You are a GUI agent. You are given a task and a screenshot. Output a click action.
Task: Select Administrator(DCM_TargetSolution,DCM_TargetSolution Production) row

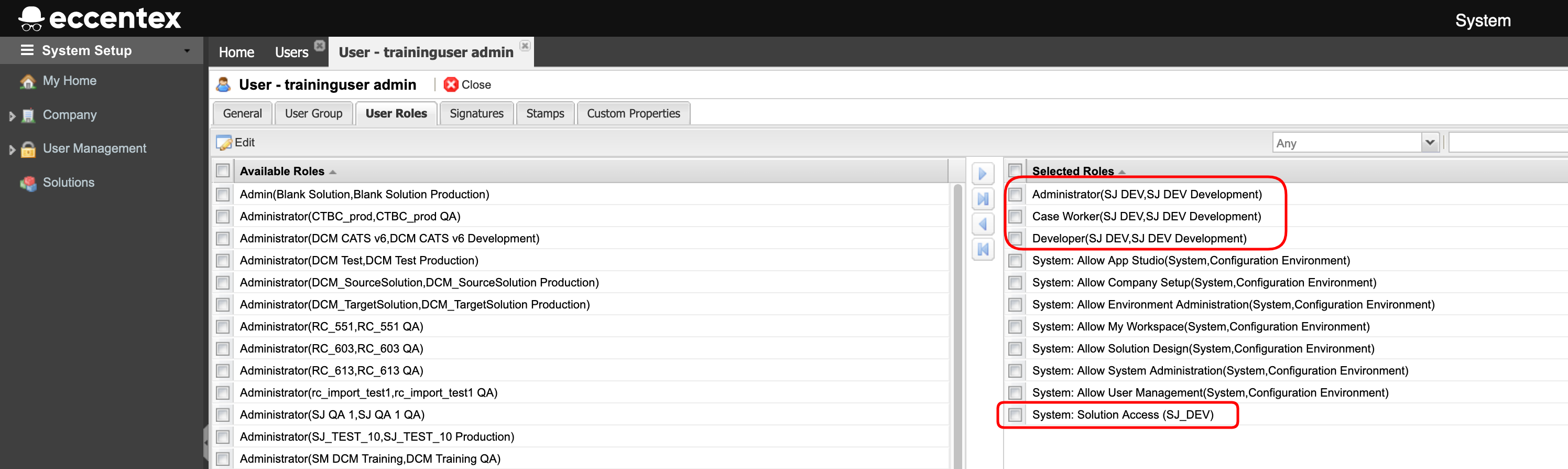(581, 305)
